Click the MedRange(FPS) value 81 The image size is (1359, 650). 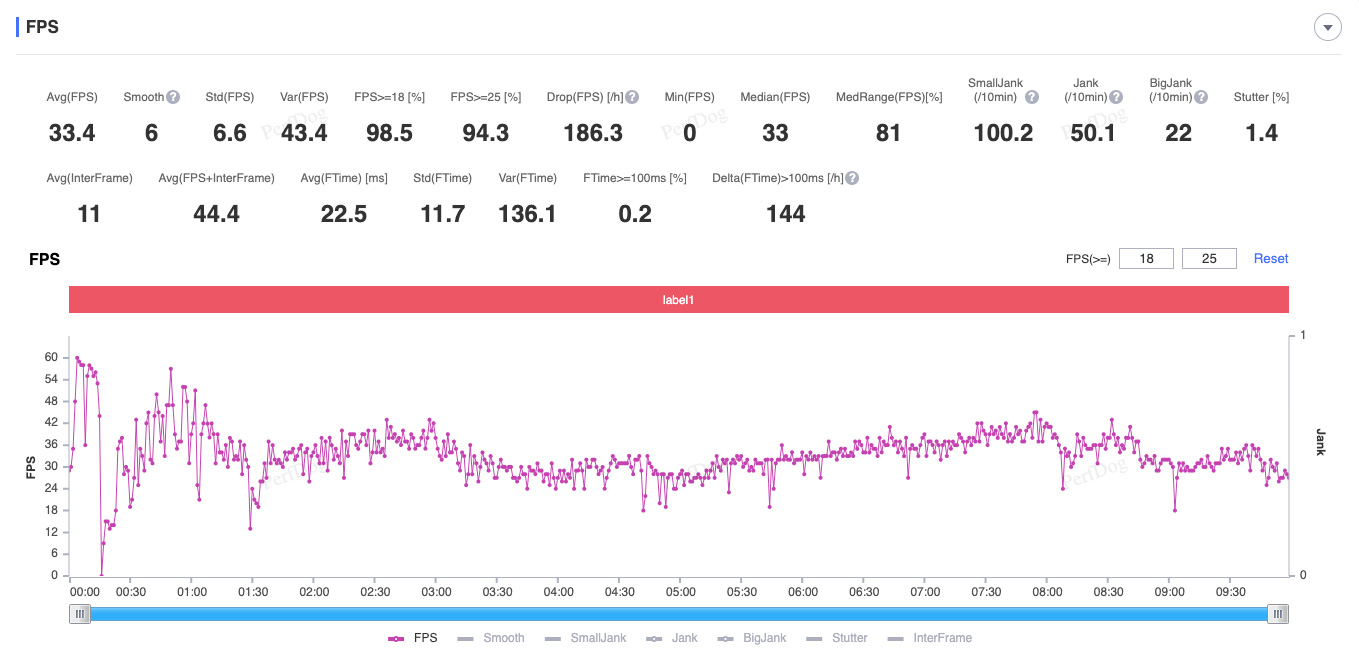coord(888,133)
